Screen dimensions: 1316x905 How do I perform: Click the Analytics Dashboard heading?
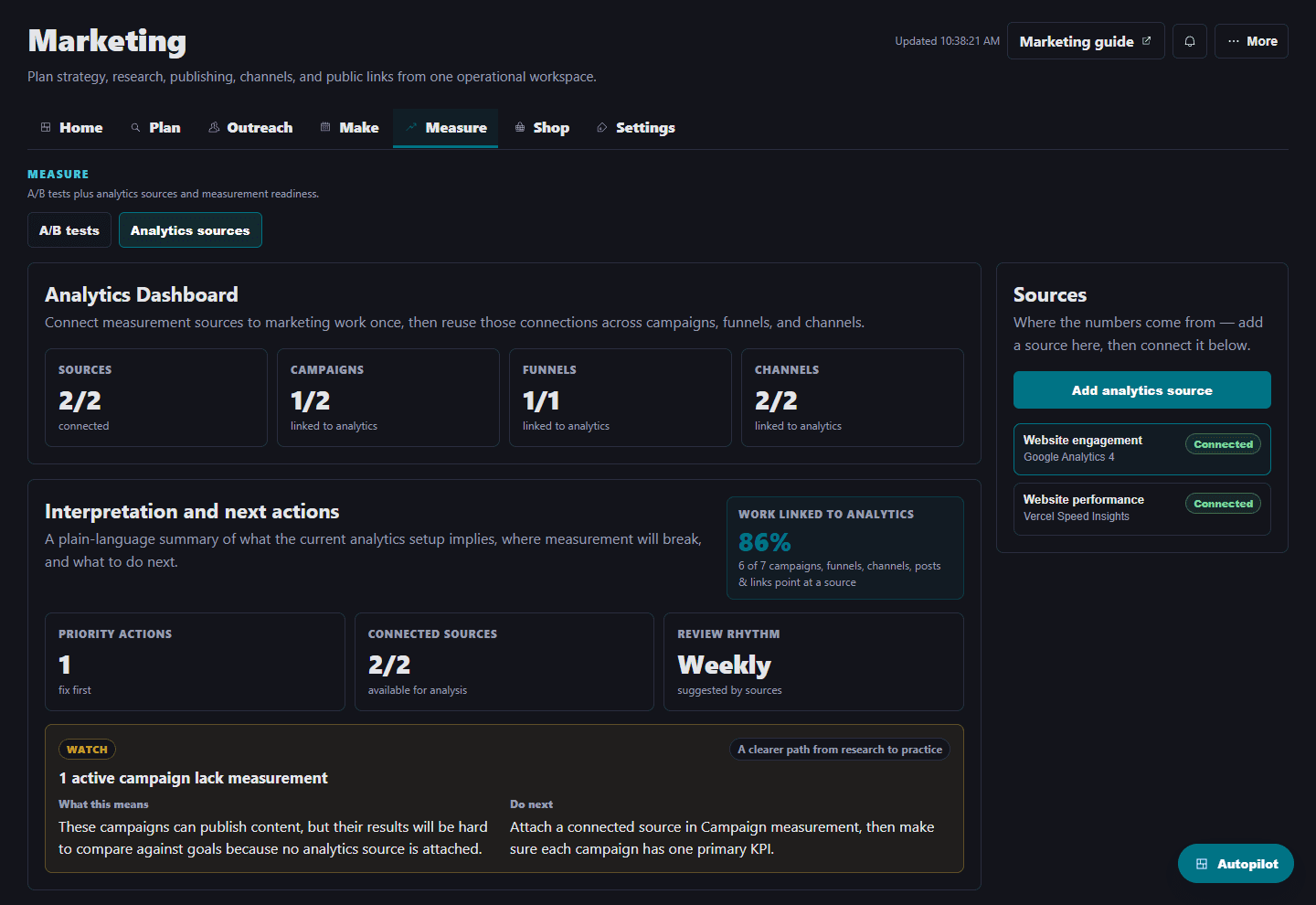click(x=142, y=294)
